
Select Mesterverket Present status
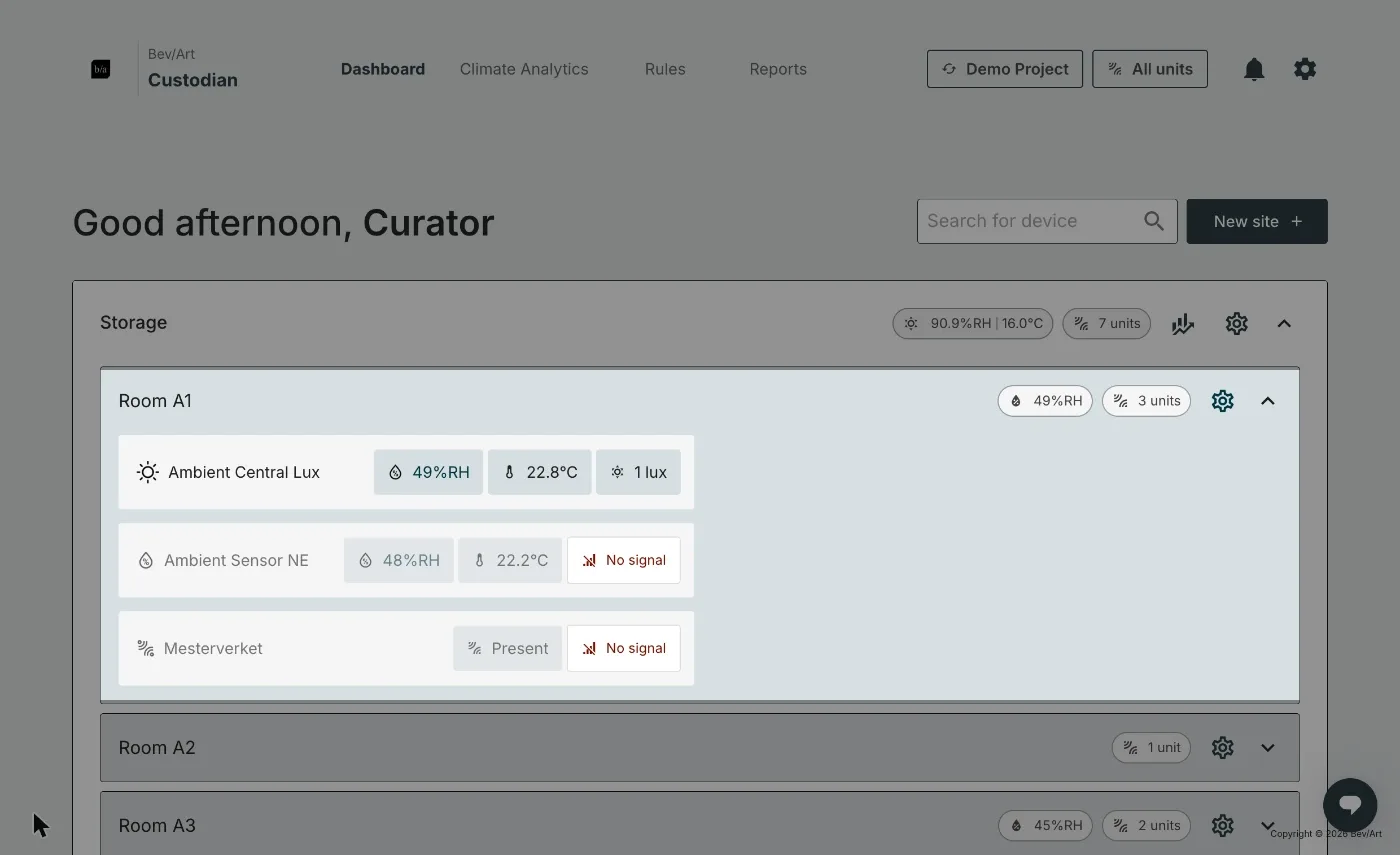pos(507,648)
